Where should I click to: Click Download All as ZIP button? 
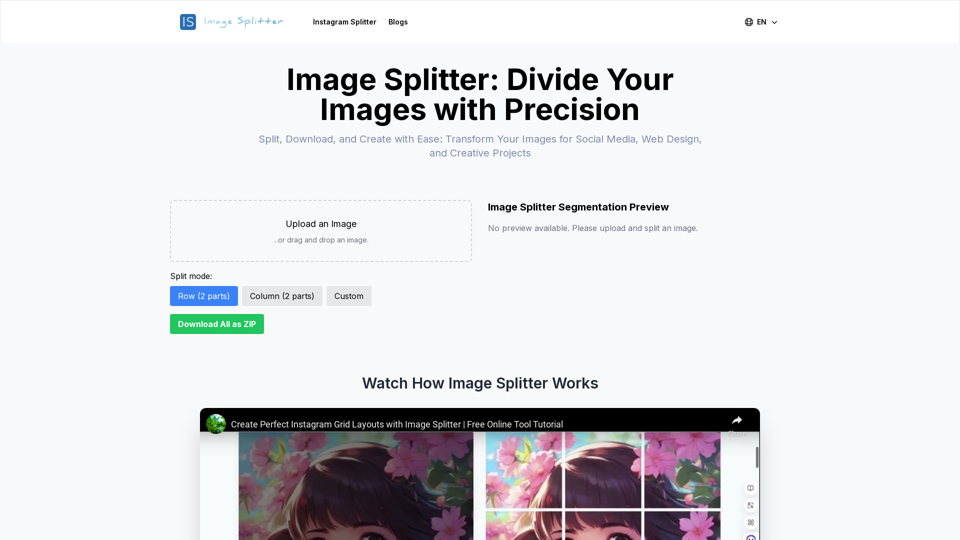(x=217, y=324)
